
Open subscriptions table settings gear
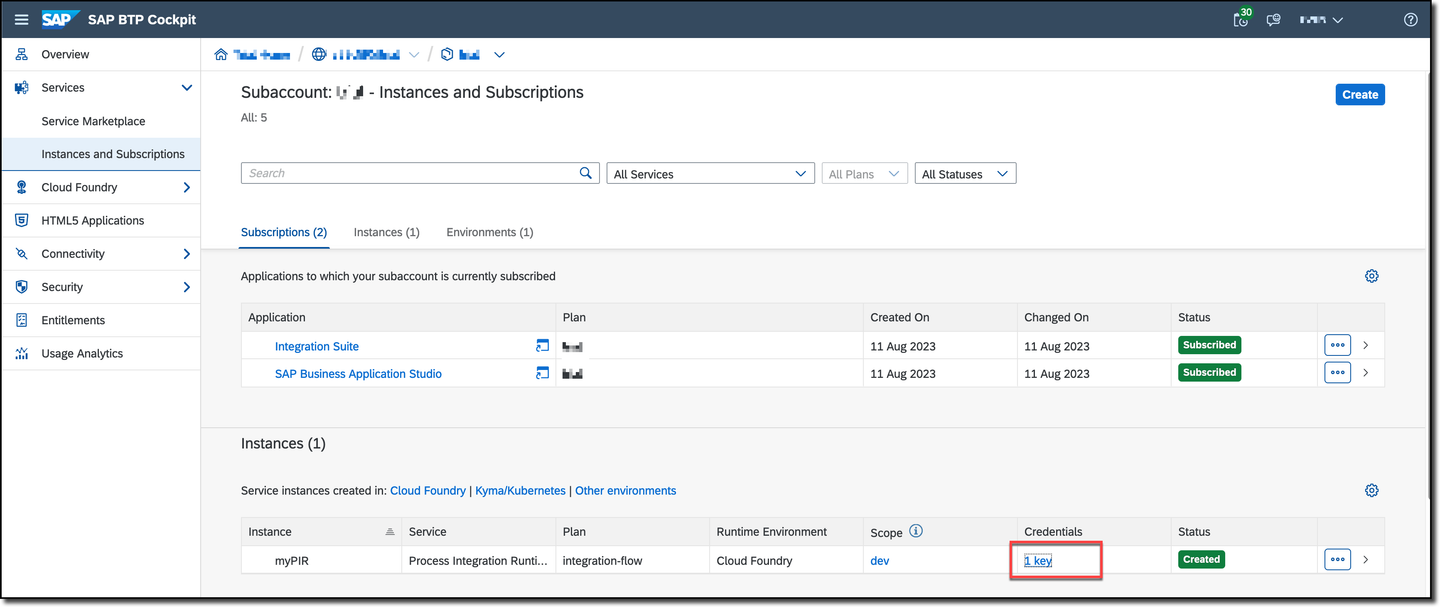[1372, 276]
